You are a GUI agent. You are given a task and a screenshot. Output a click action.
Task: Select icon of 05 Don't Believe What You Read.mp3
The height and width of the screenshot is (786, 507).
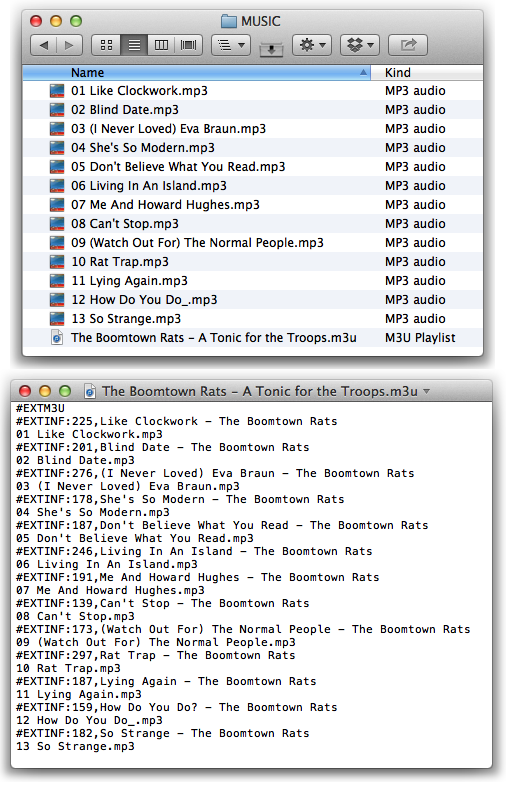[57, 167]
